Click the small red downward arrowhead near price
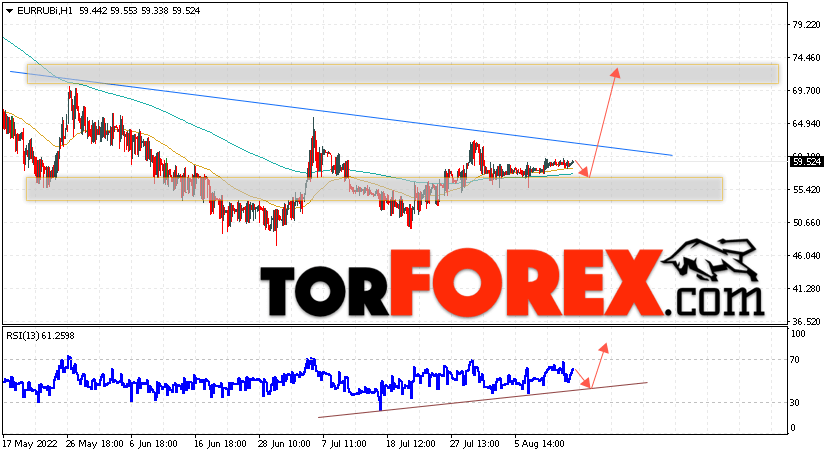 [x=585, y=172]
